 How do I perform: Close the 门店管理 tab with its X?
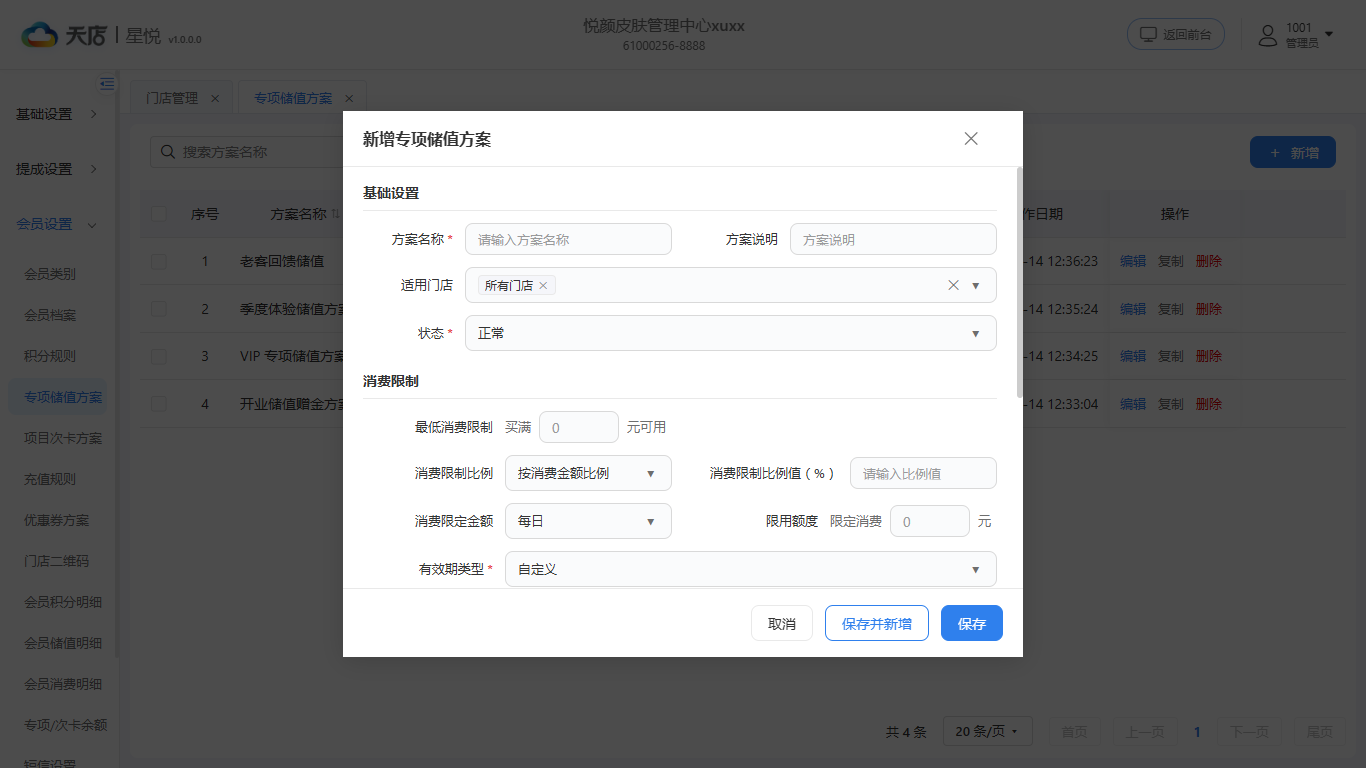[215, 98]
